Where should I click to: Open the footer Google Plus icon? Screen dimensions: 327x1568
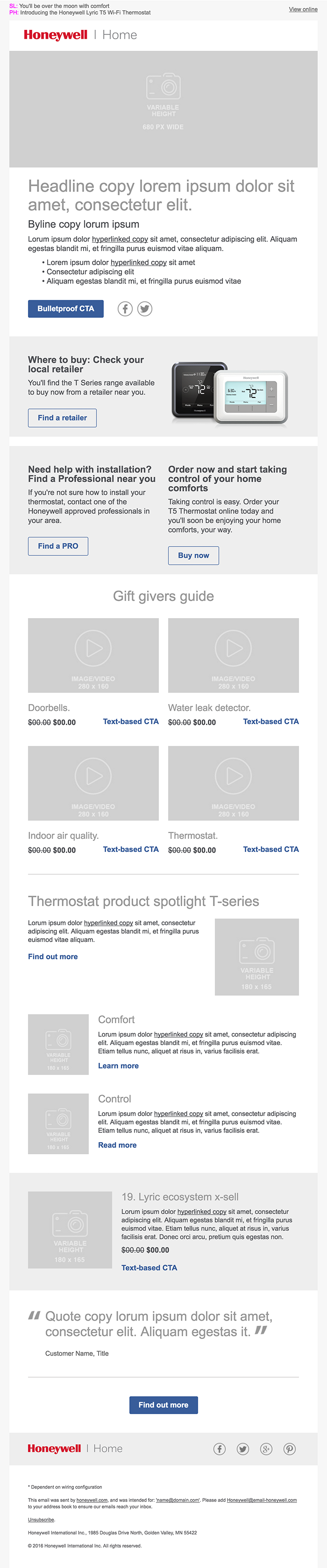pyautogui.click(x=266, y=1449)
